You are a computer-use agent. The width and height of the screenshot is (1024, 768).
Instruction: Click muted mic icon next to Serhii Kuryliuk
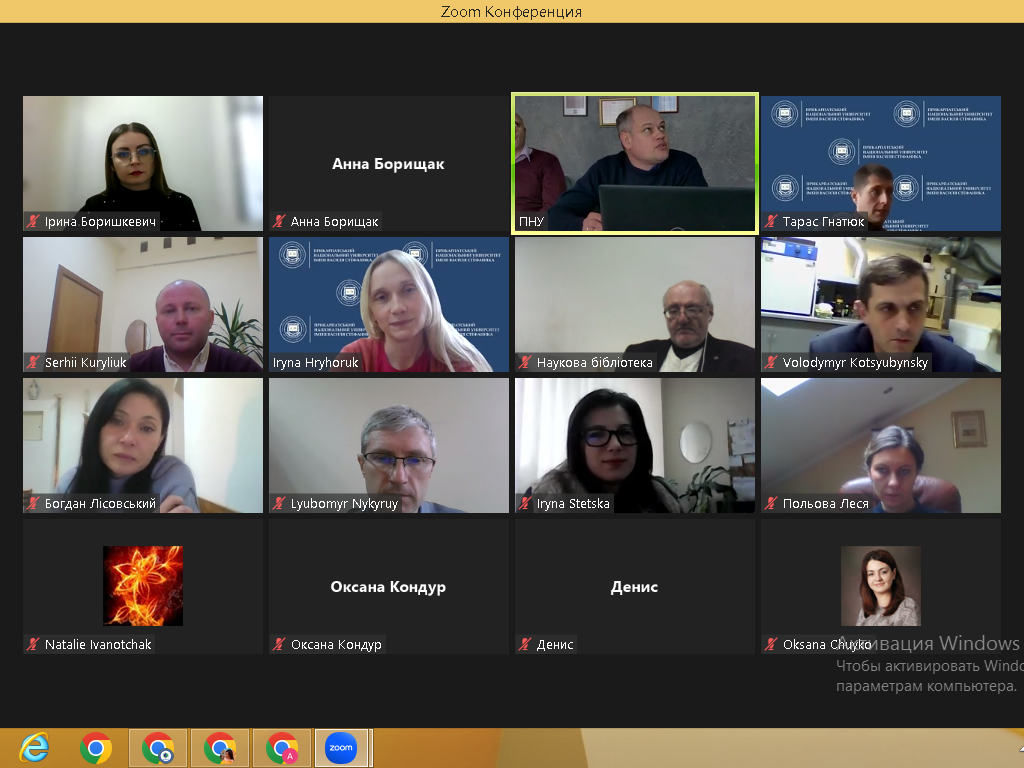pyautogui.click(x=33, y=363)
